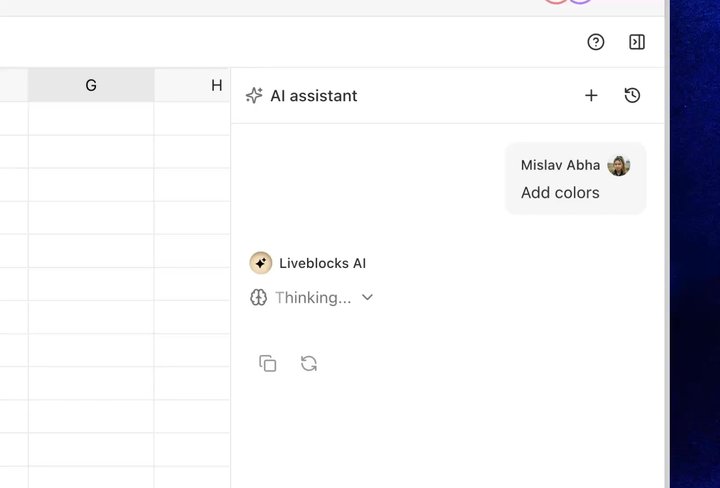Click the brain icon beside Thinking
Viewport: 720px width, 488px height.
click(259, 297)
